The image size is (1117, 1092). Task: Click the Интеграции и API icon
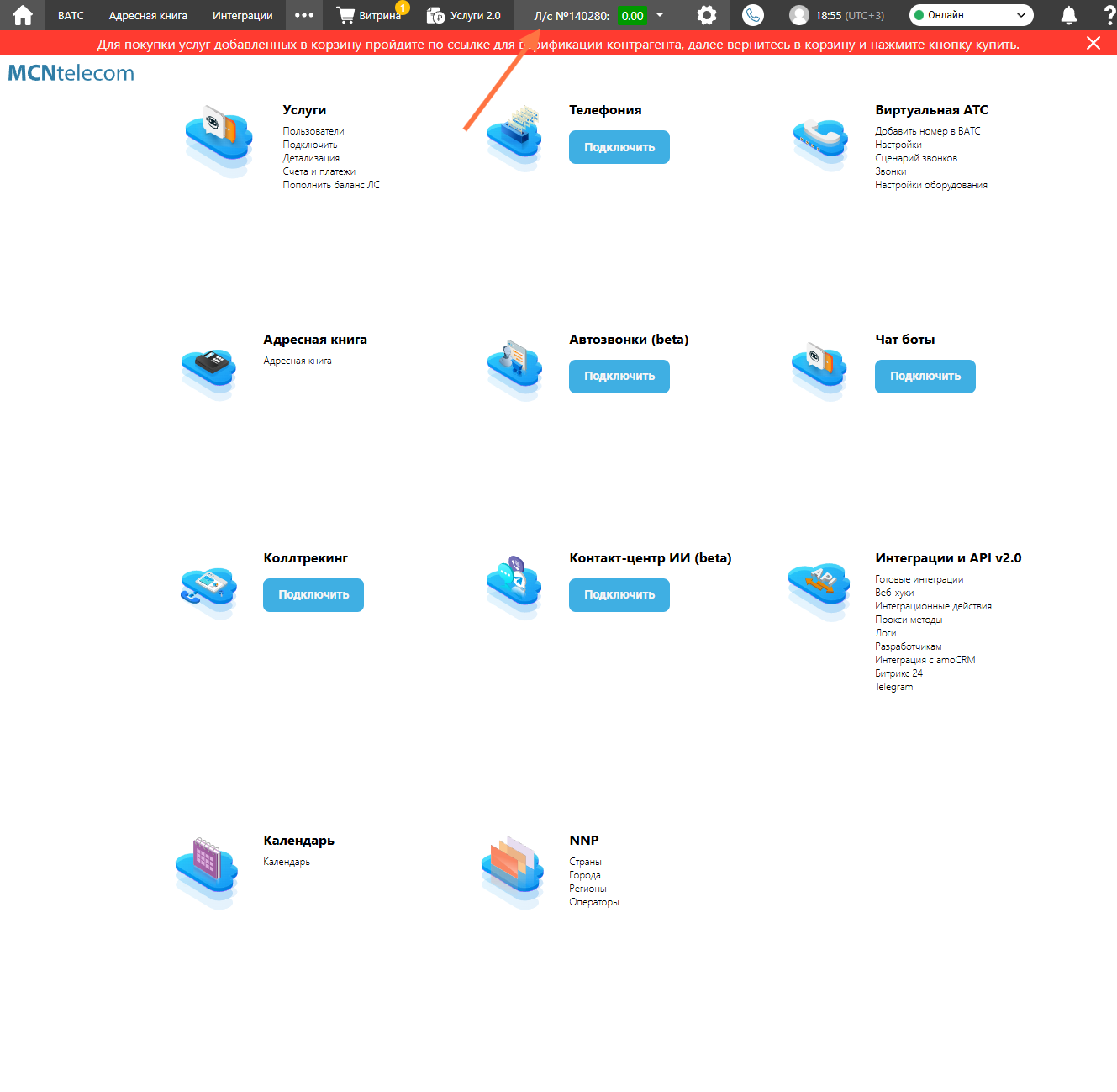[x=819, y=591]
